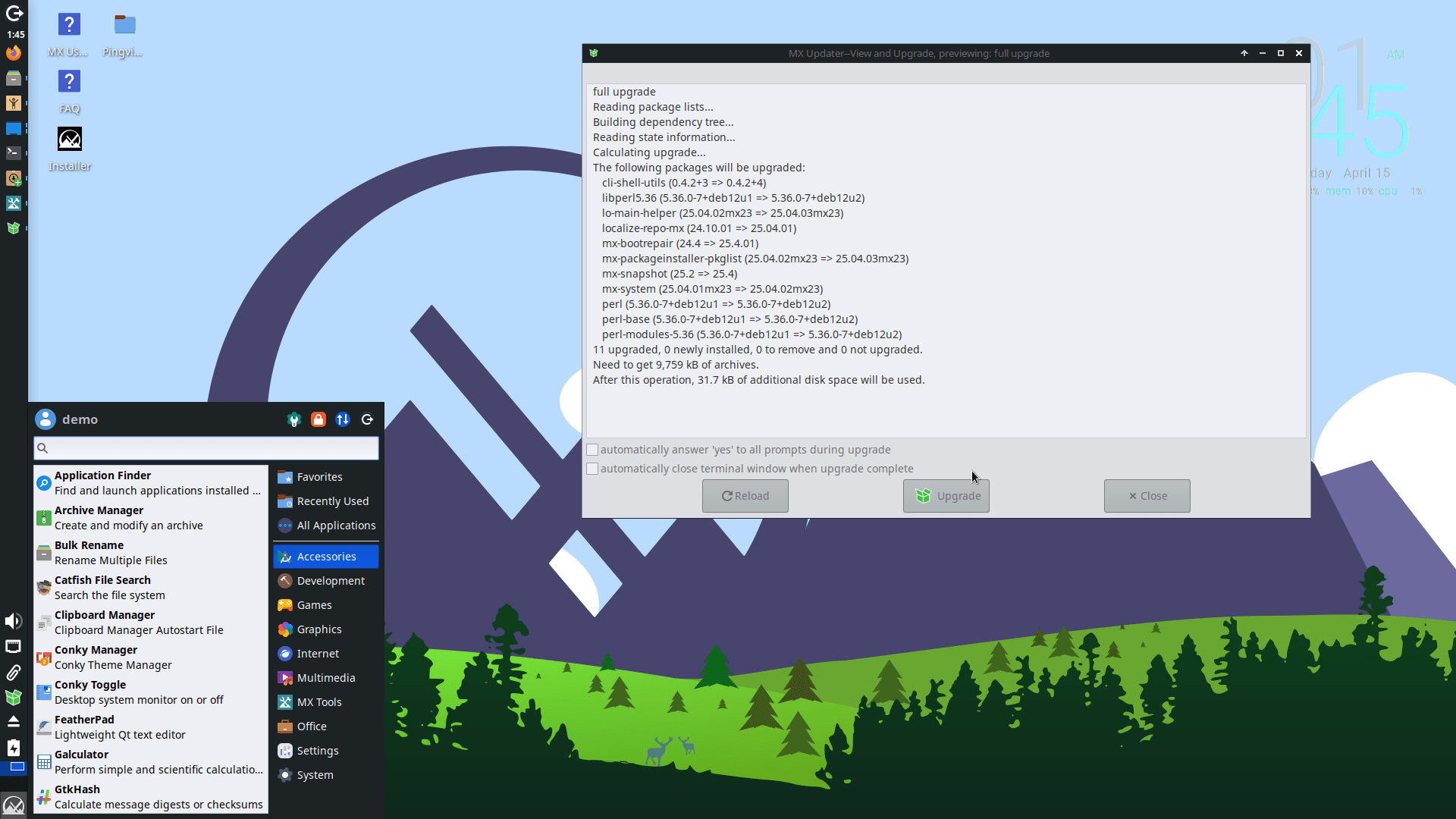Launch MX Tools from the panel
The width and height of the screenshot is (1456, 819).
[14, 203]
